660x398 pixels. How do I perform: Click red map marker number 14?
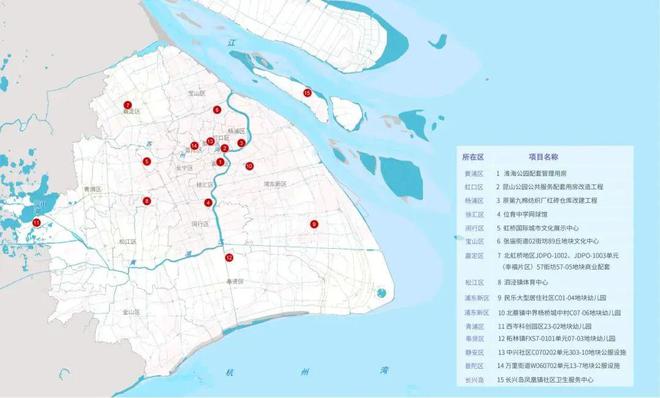[x=194, y=146]
